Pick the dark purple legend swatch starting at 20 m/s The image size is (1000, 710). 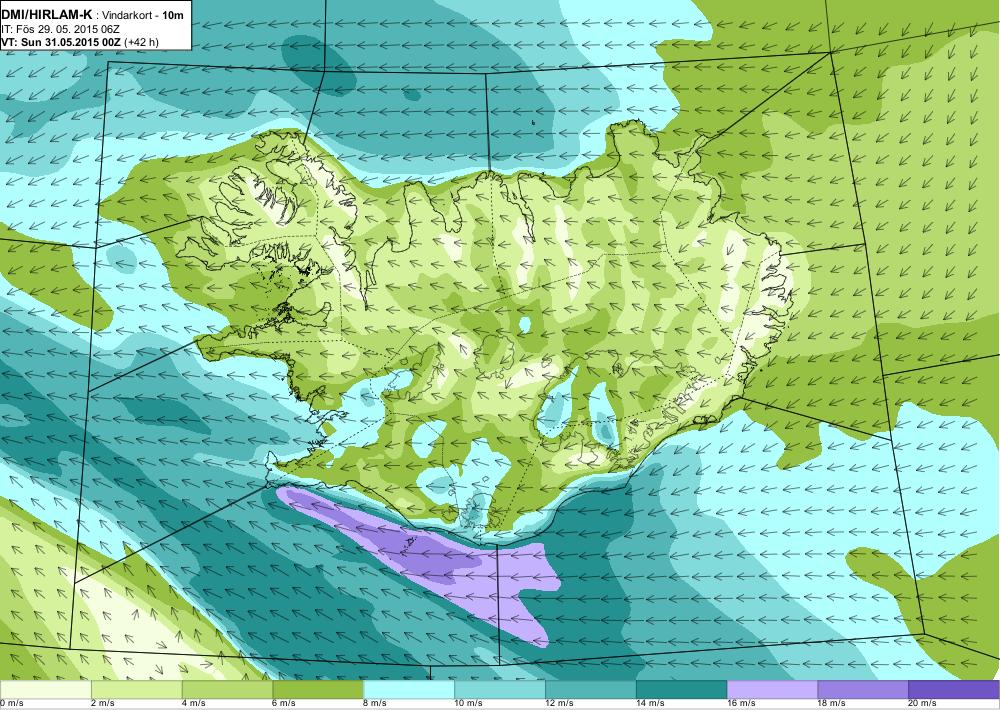click(953, 689)
